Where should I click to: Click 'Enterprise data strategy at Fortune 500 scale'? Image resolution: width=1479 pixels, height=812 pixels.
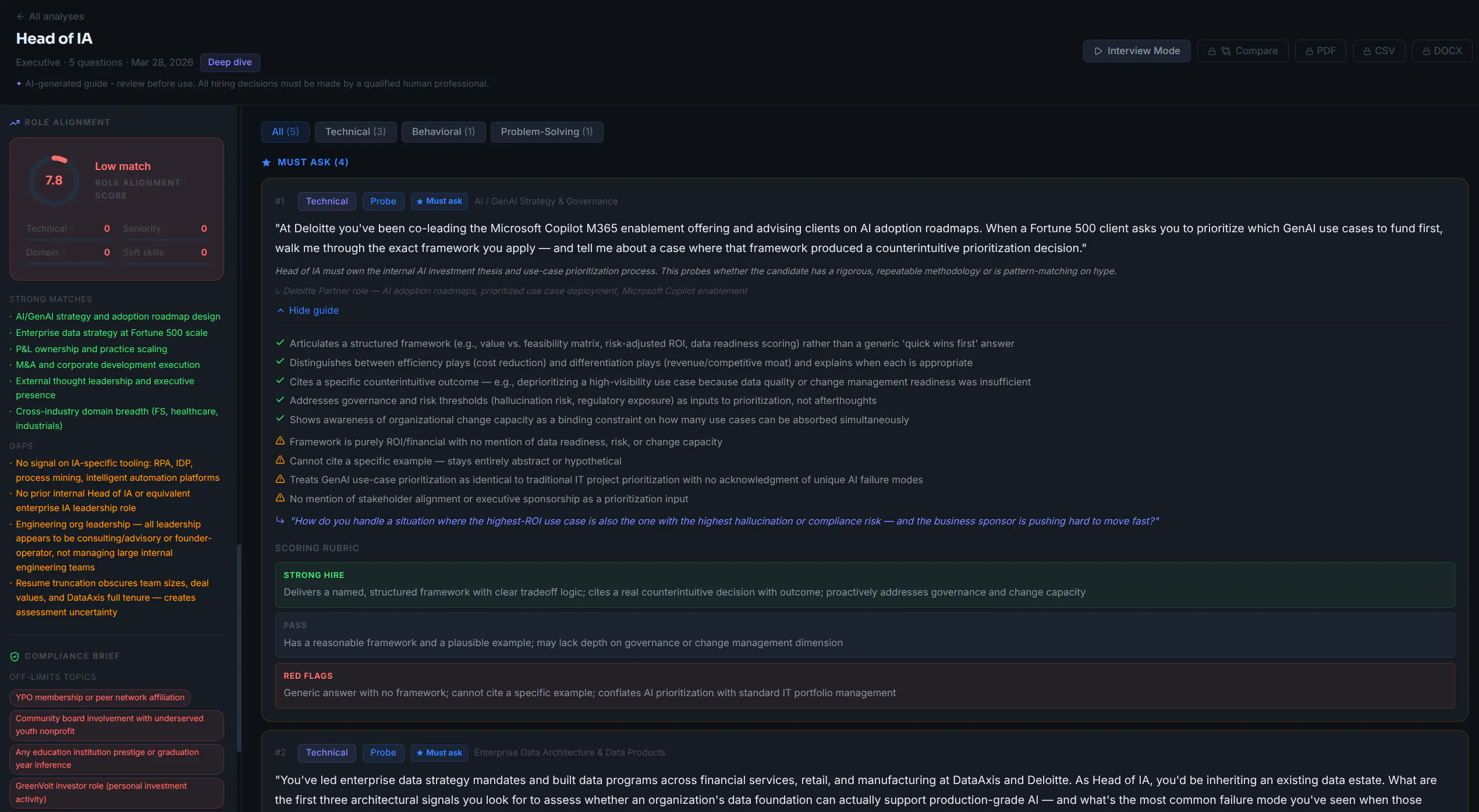(112, 333)
